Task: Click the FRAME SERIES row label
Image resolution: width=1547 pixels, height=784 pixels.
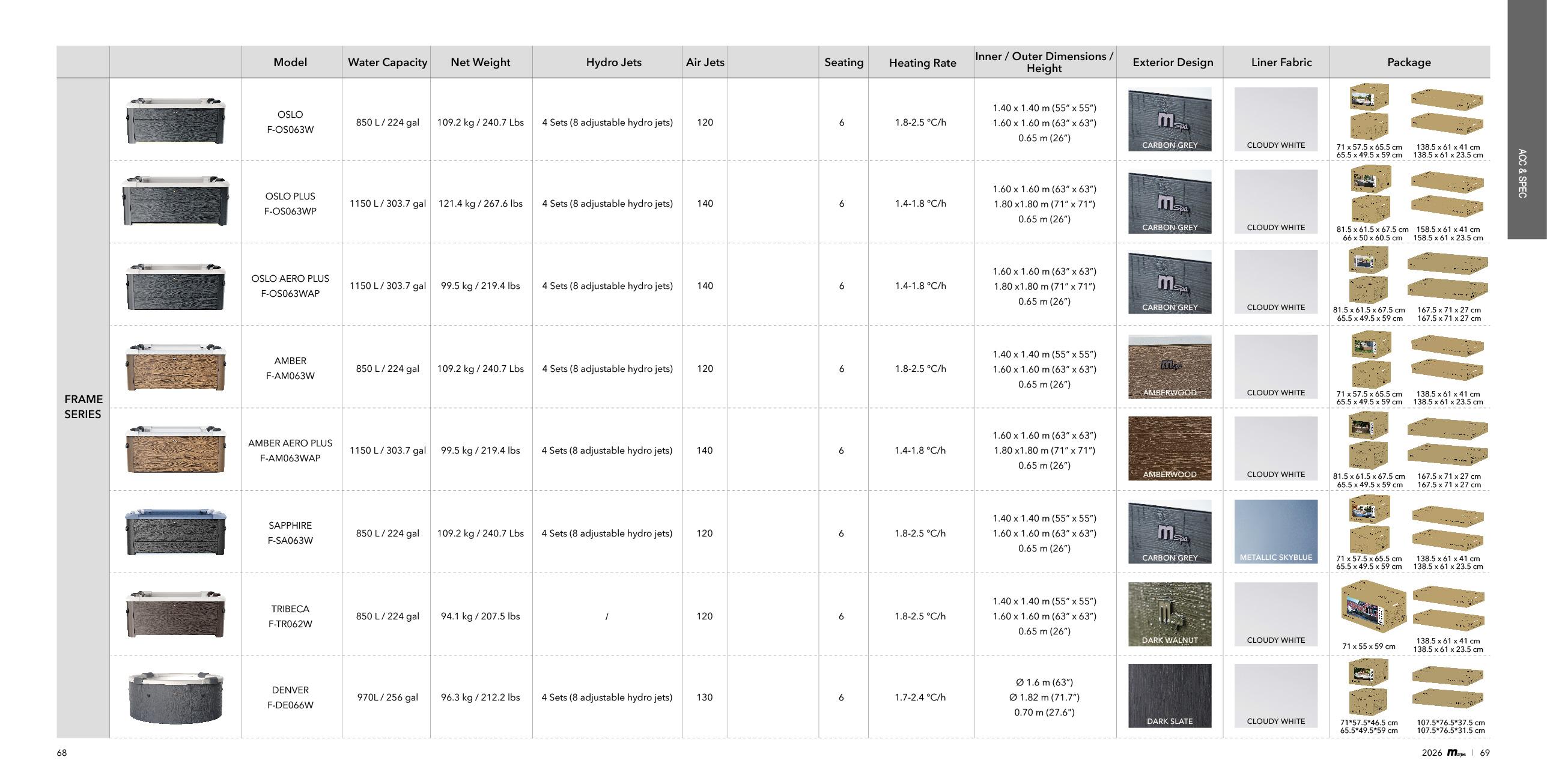Action: [83, 407]
